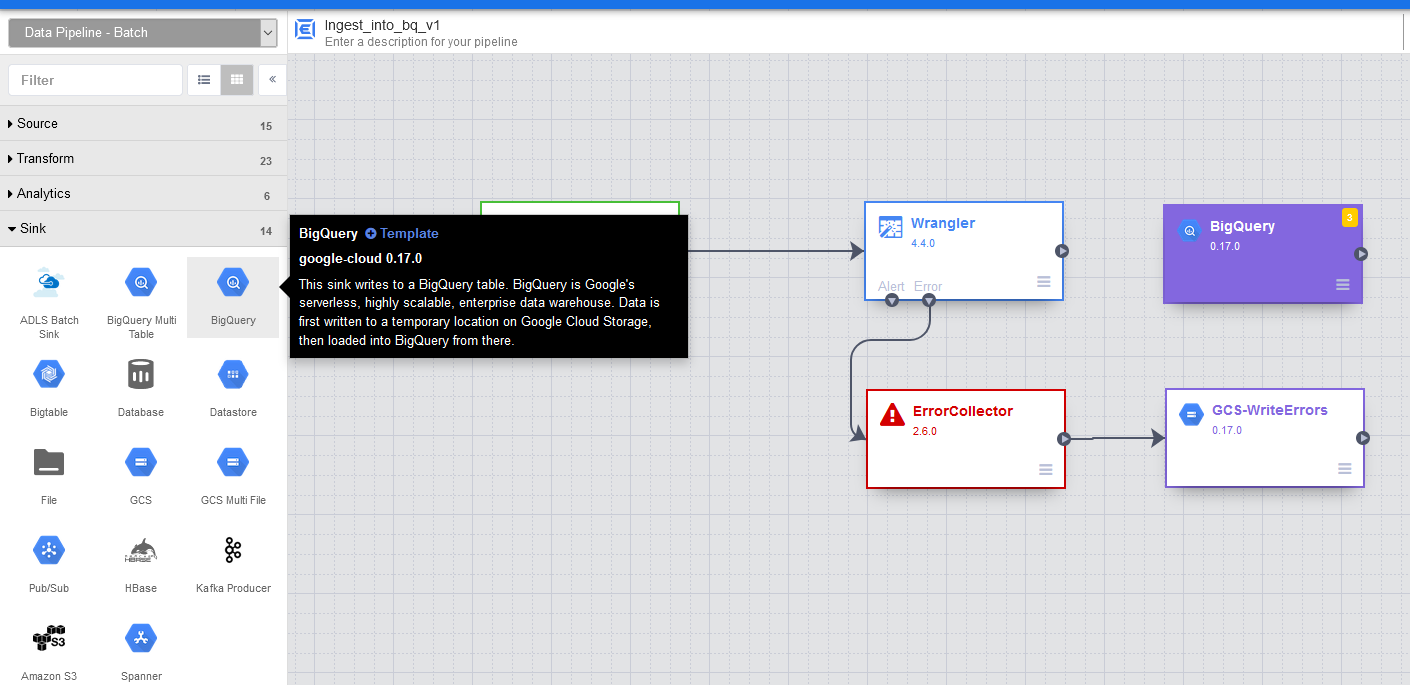The width and height of the screenshot is (1410, 685).
Task: Add Bigtable sink plugin
Action: (x=49, y=388)
